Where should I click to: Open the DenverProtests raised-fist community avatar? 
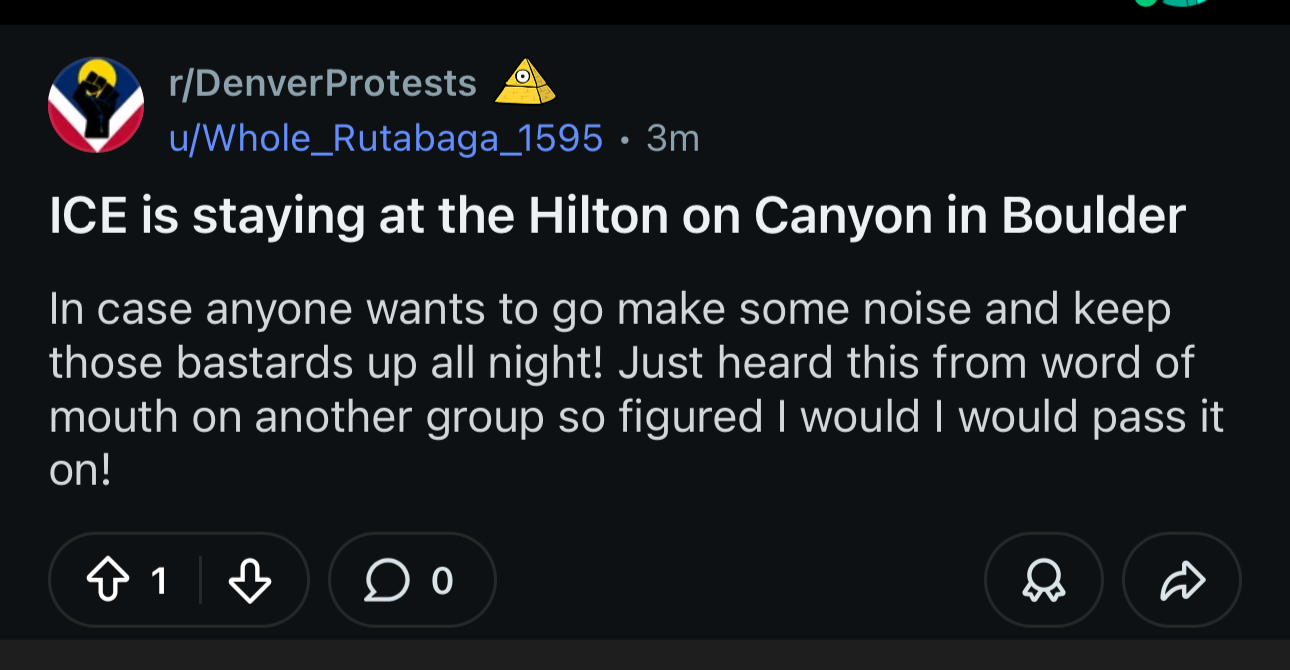coord(96,105)
